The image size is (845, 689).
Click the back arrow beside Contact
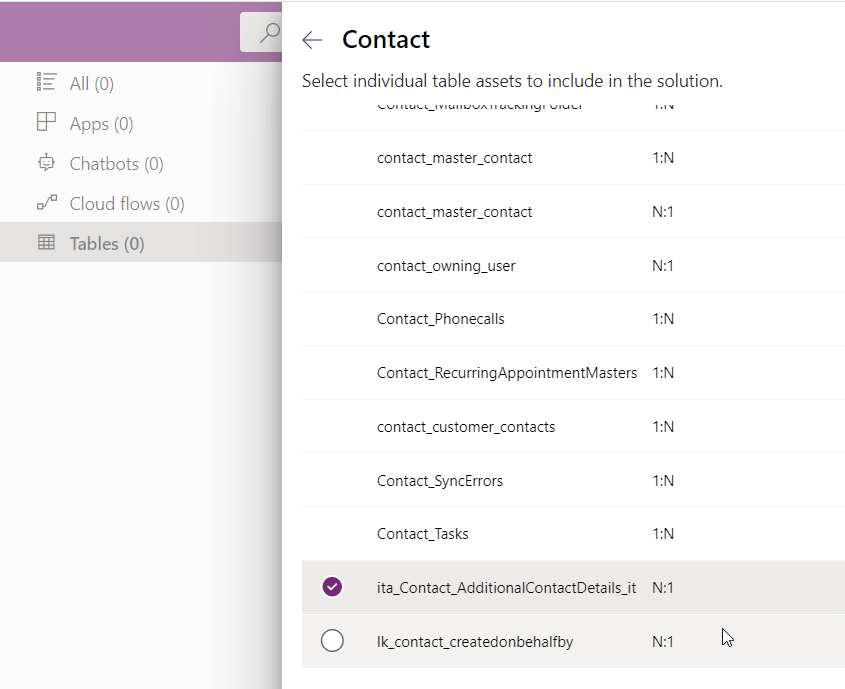point(312,40)
